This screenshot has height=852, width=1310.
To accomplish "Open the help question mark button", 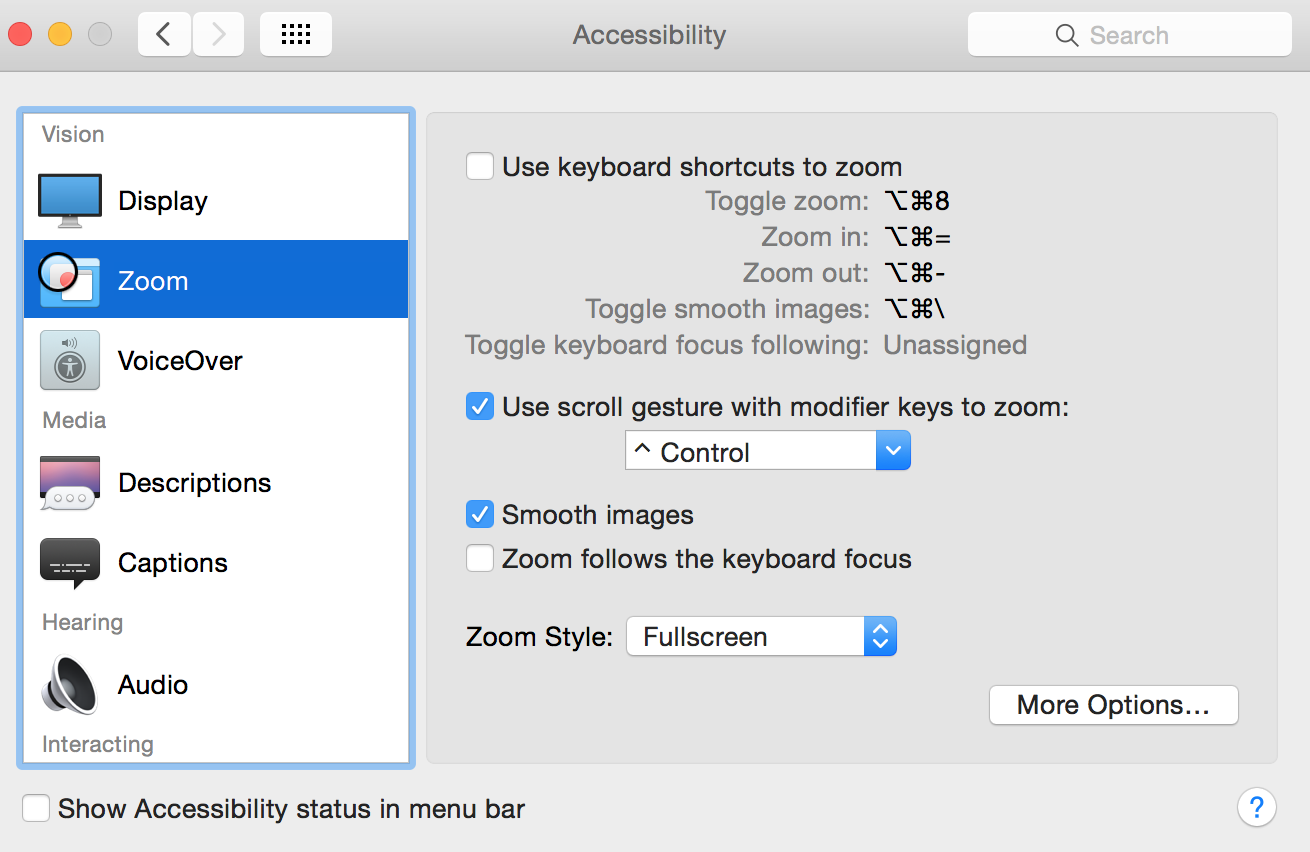I will tap(1257, 807).
